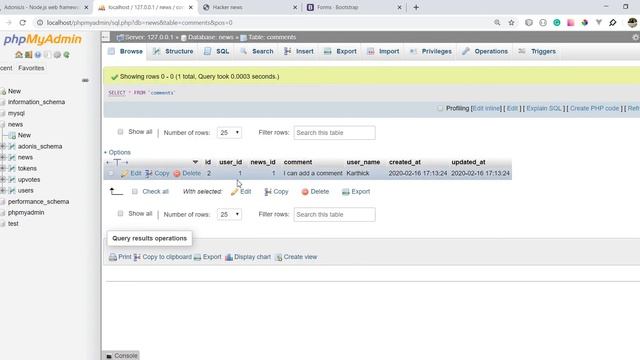Open the Privileges tab

pyautogui.click(x=431, y=51)
